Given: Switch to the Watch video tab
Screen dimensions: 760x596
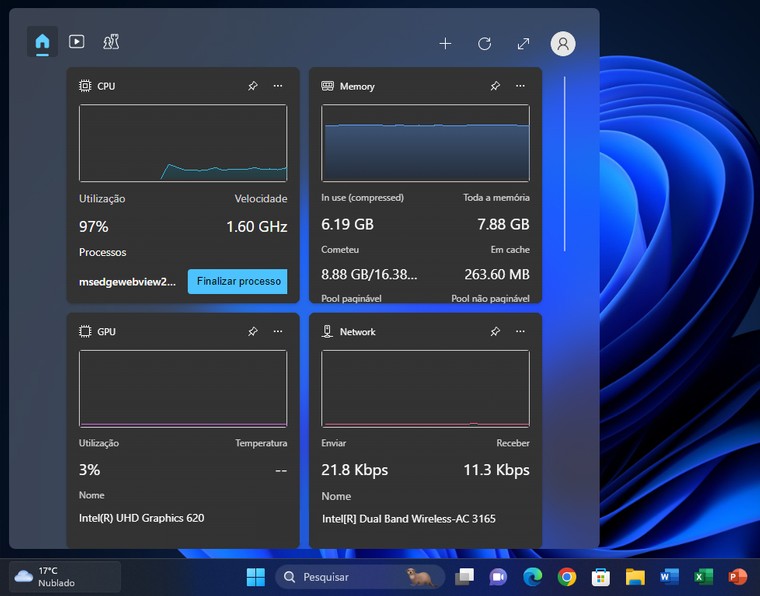Looking at the screenshot, I should pyautogui.click(x=76, y=42).
